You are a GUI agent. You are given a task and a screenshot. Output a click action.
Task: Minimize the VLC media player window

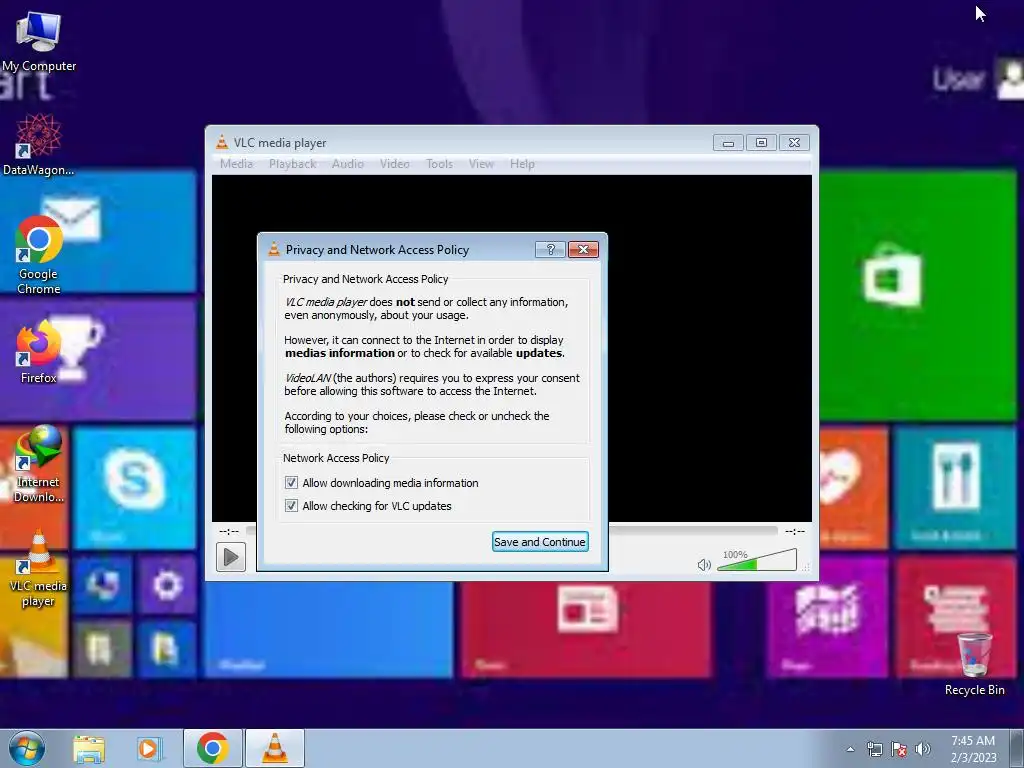click(x=728, y=142)
